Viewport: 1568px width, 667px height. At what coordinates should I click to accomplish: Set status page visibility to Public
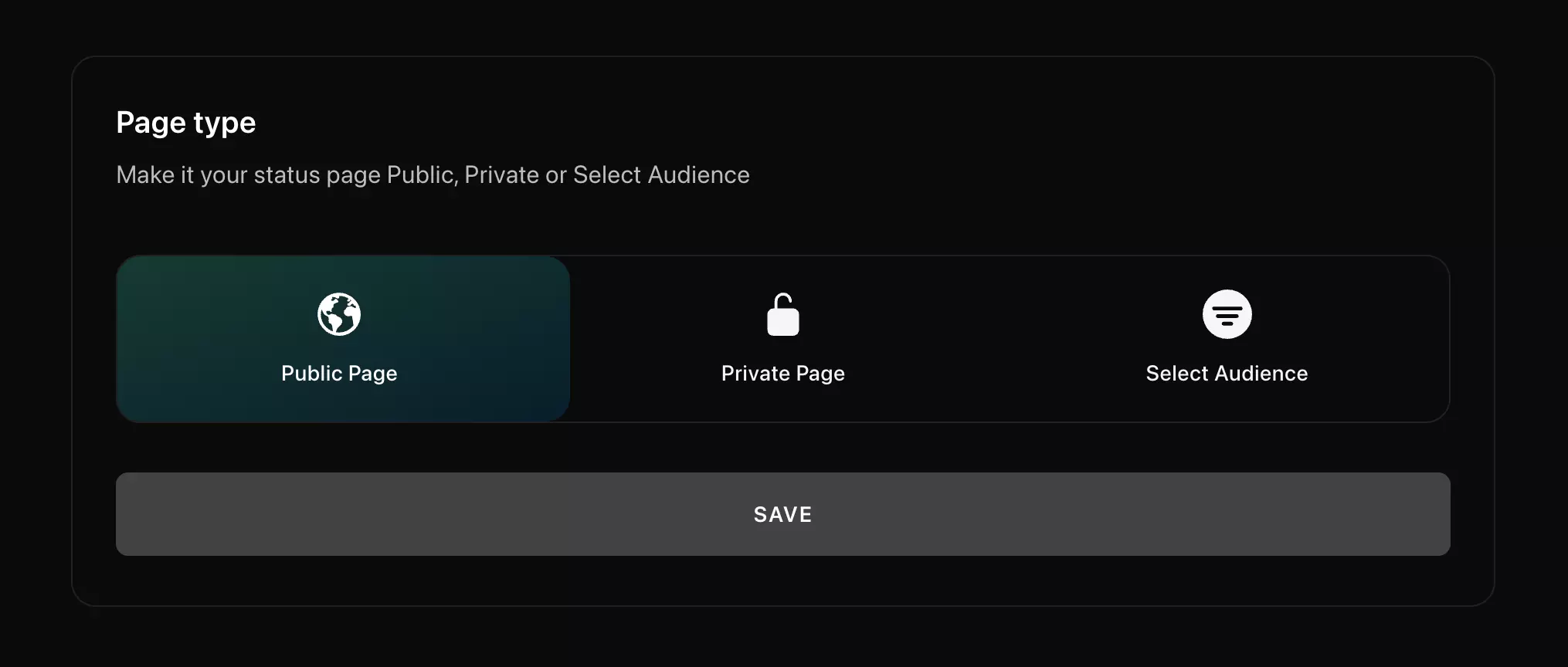[x=343, y=339]
